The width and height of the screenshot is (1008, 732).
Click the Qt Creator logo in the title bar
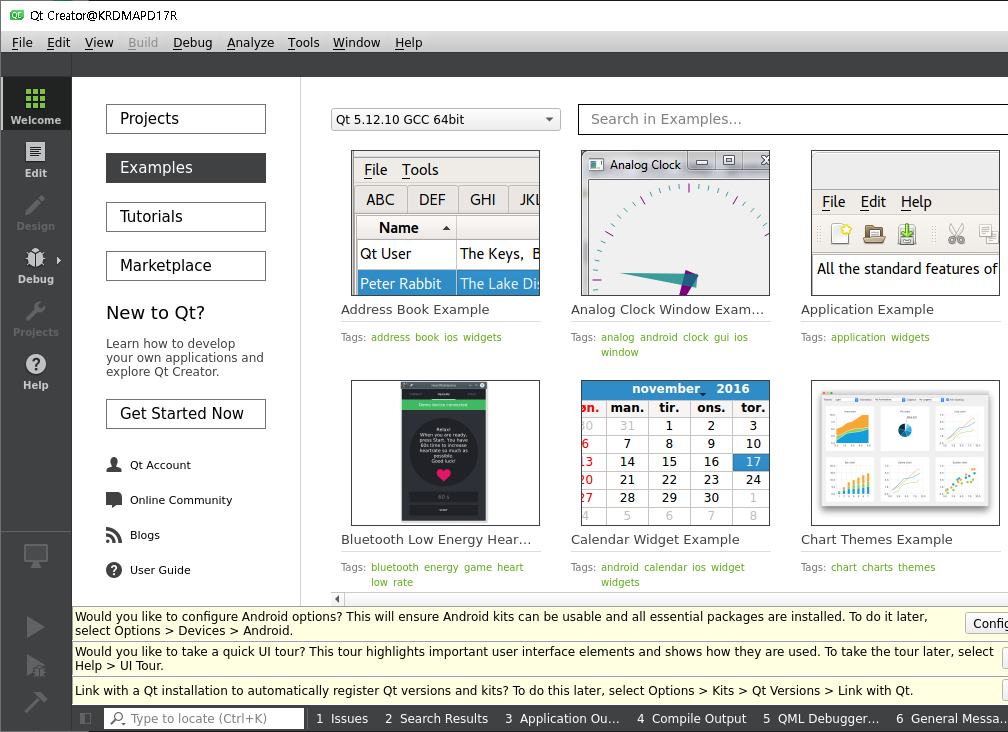(17, 15)
